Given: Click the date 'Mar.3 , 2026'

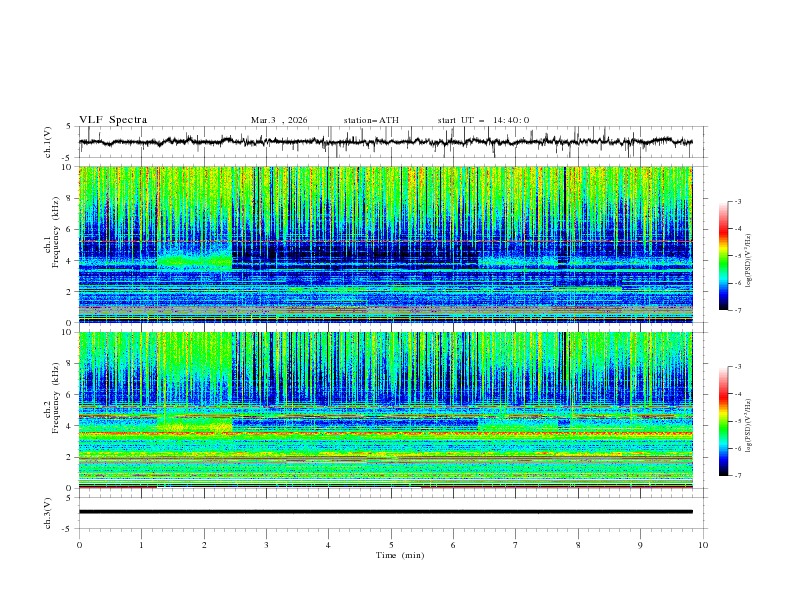Looking at the screenshot, I should 279,120.
